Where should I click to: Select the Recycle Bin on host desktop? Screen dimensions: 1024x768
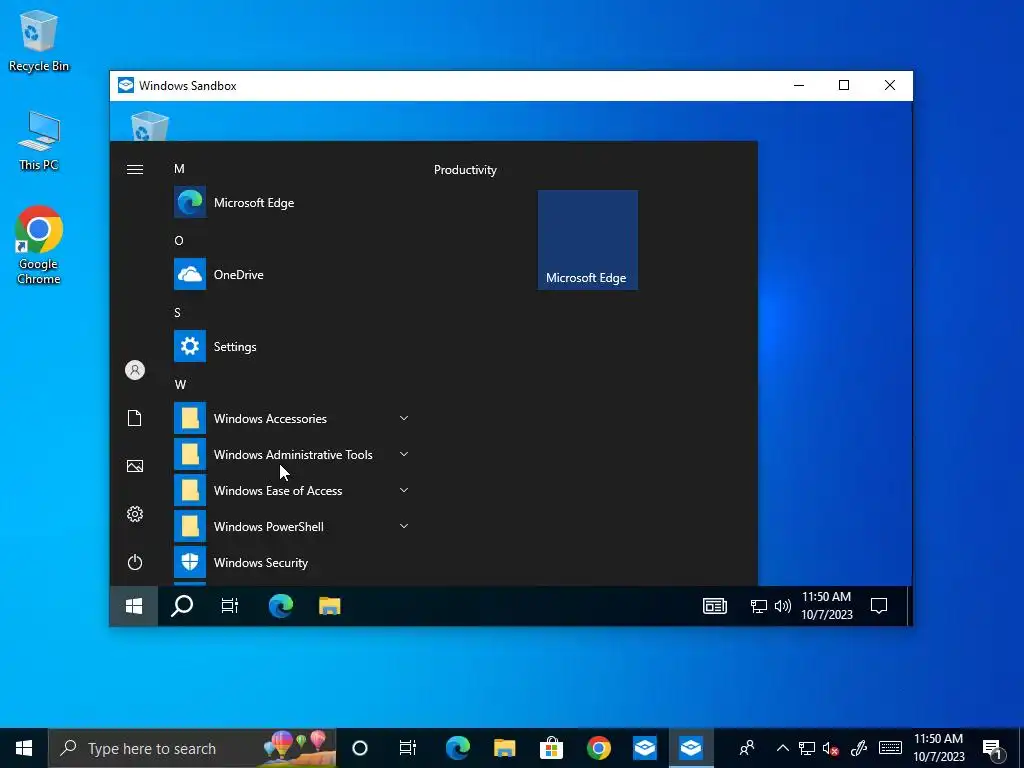[39, 40]
